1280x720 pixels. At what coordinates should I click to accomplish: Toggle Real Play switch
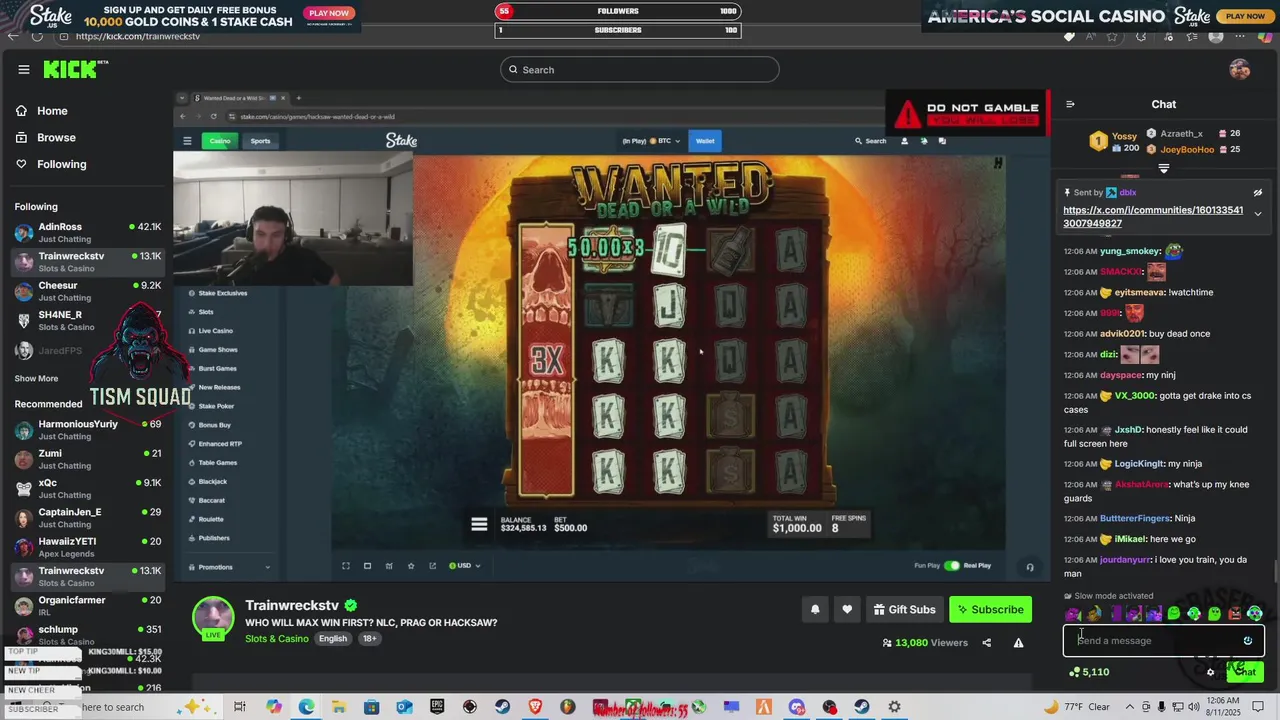click(x=952, y=566)
